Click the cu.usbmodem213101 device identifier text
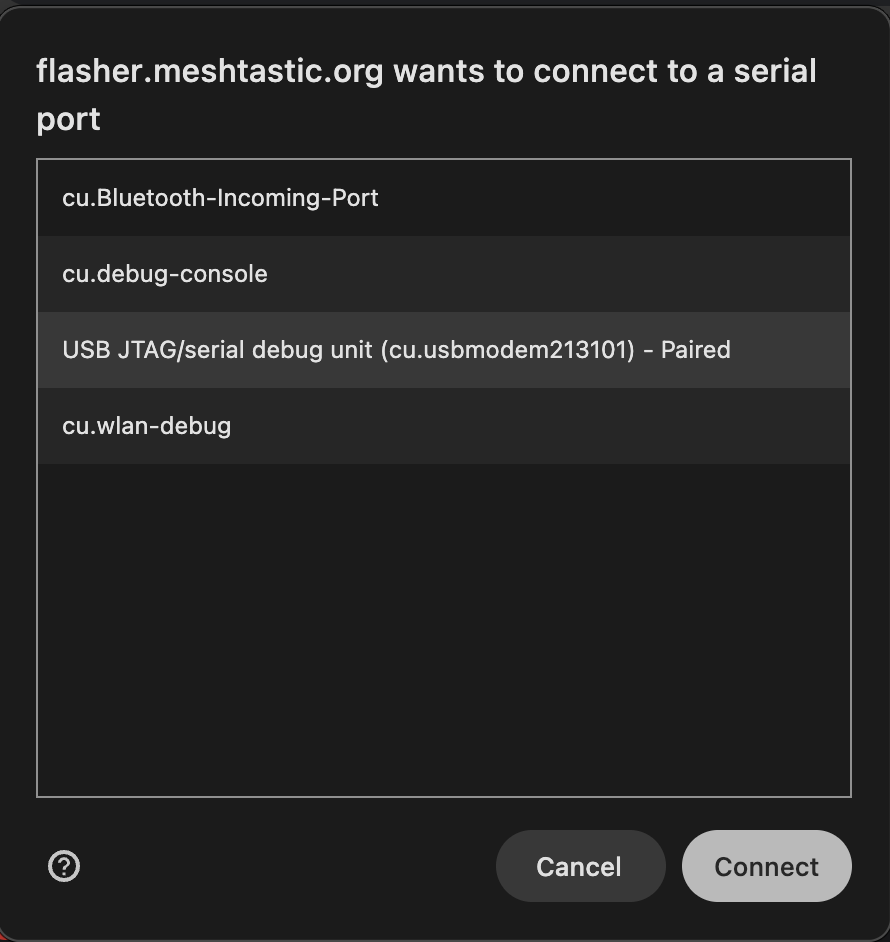This screenshot has width=890, height=942. pyautogui.click(x=507, y=350)
